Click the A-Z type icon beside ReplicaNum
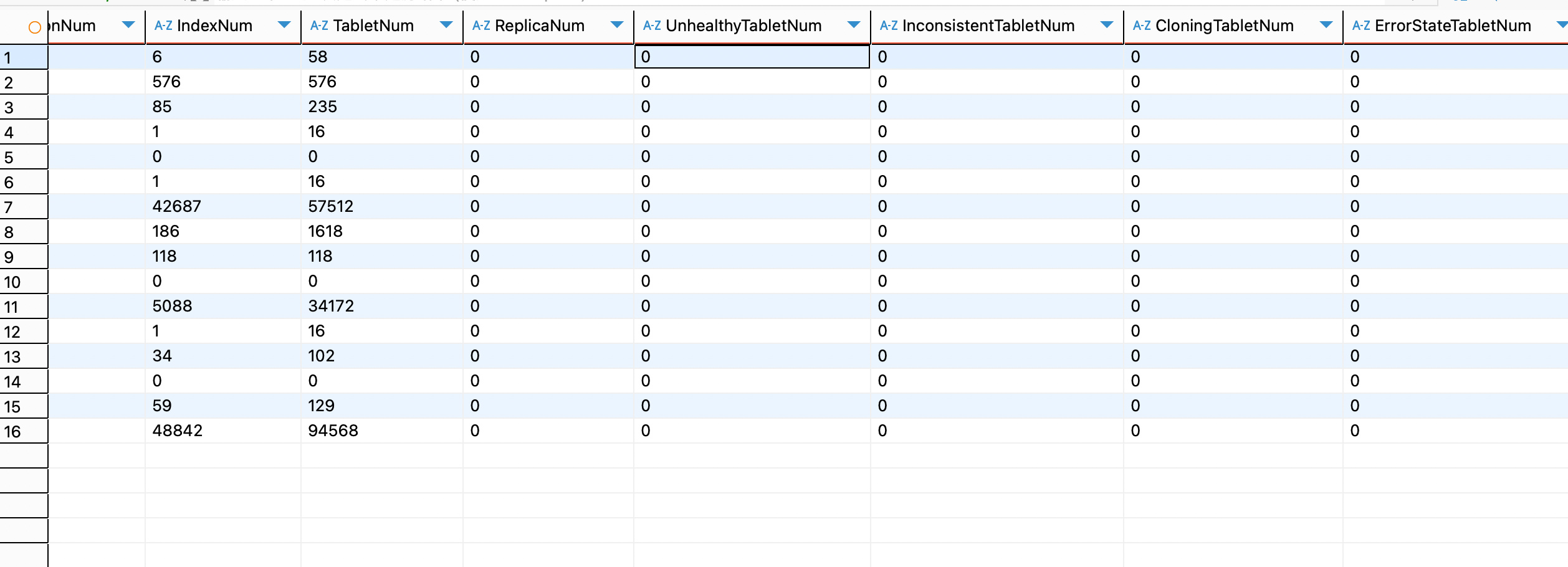Viewport: 1568px width, 567px height. point(480,26)
